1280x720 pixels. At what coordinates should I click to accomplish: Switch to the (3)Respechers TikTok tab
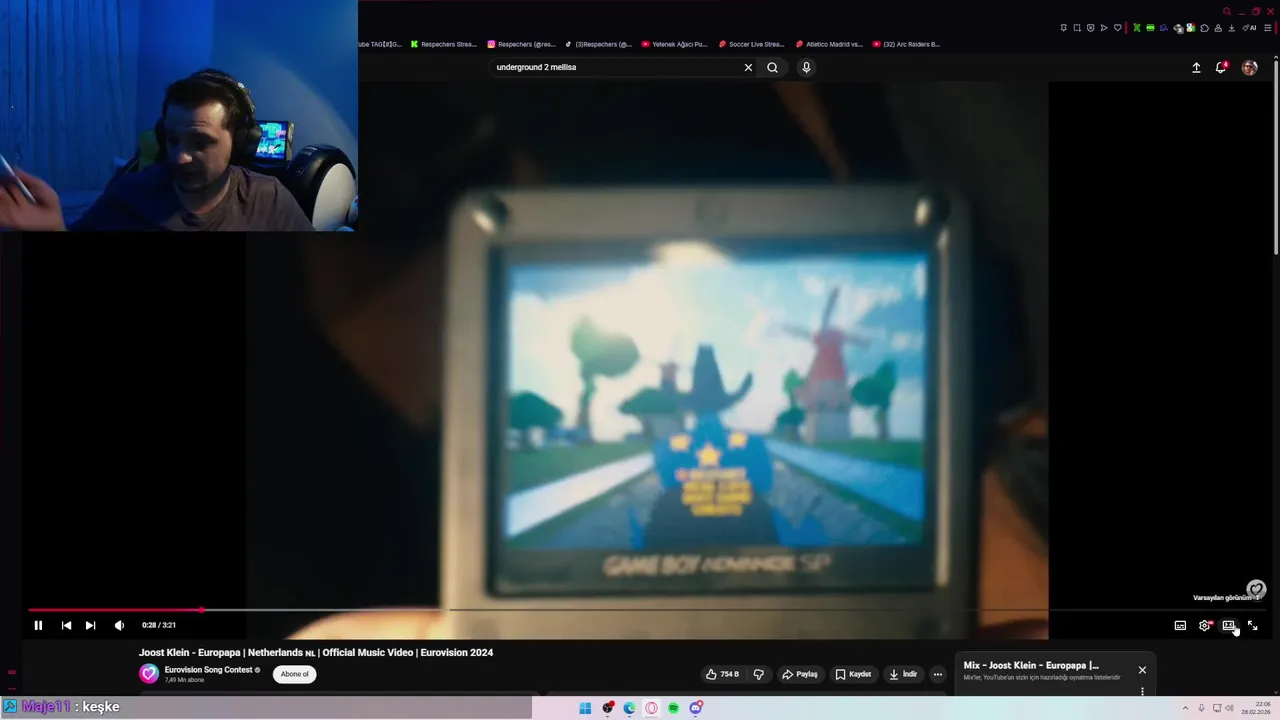pos(598,44)
